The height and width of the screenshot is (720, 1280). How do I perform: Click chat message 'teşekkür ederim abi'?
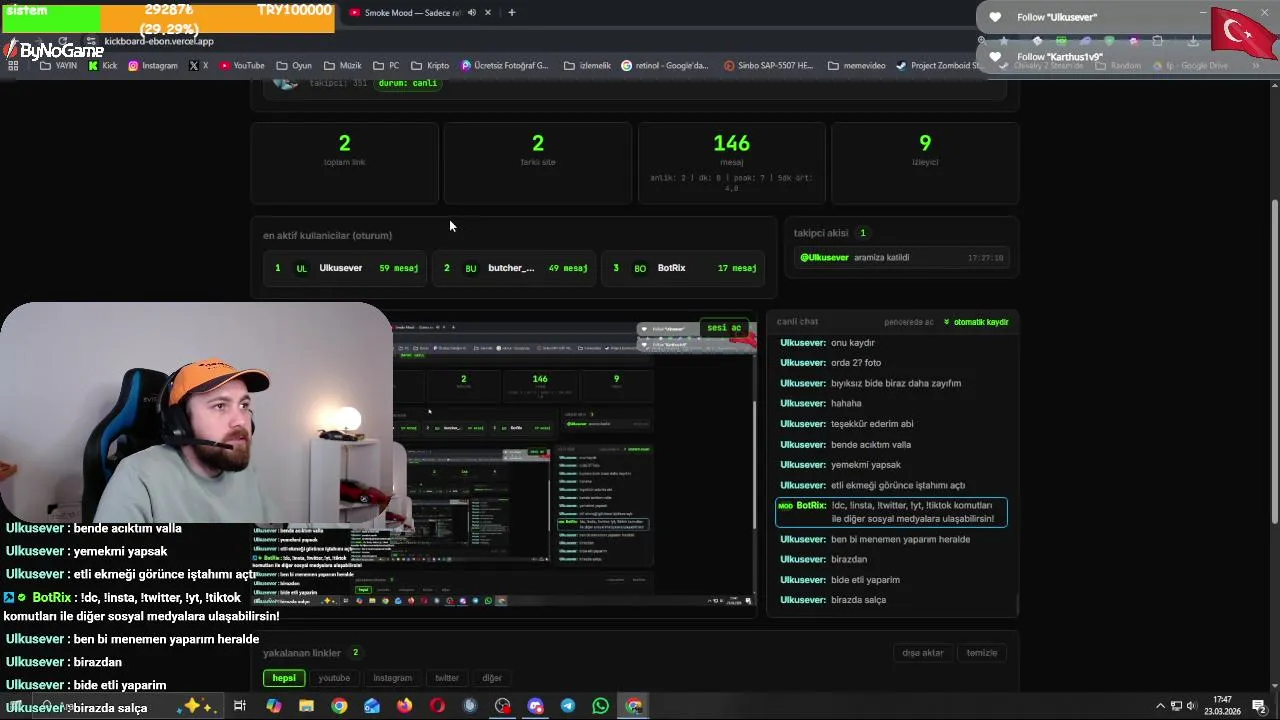pyautogui.click(x=847, y=424)
